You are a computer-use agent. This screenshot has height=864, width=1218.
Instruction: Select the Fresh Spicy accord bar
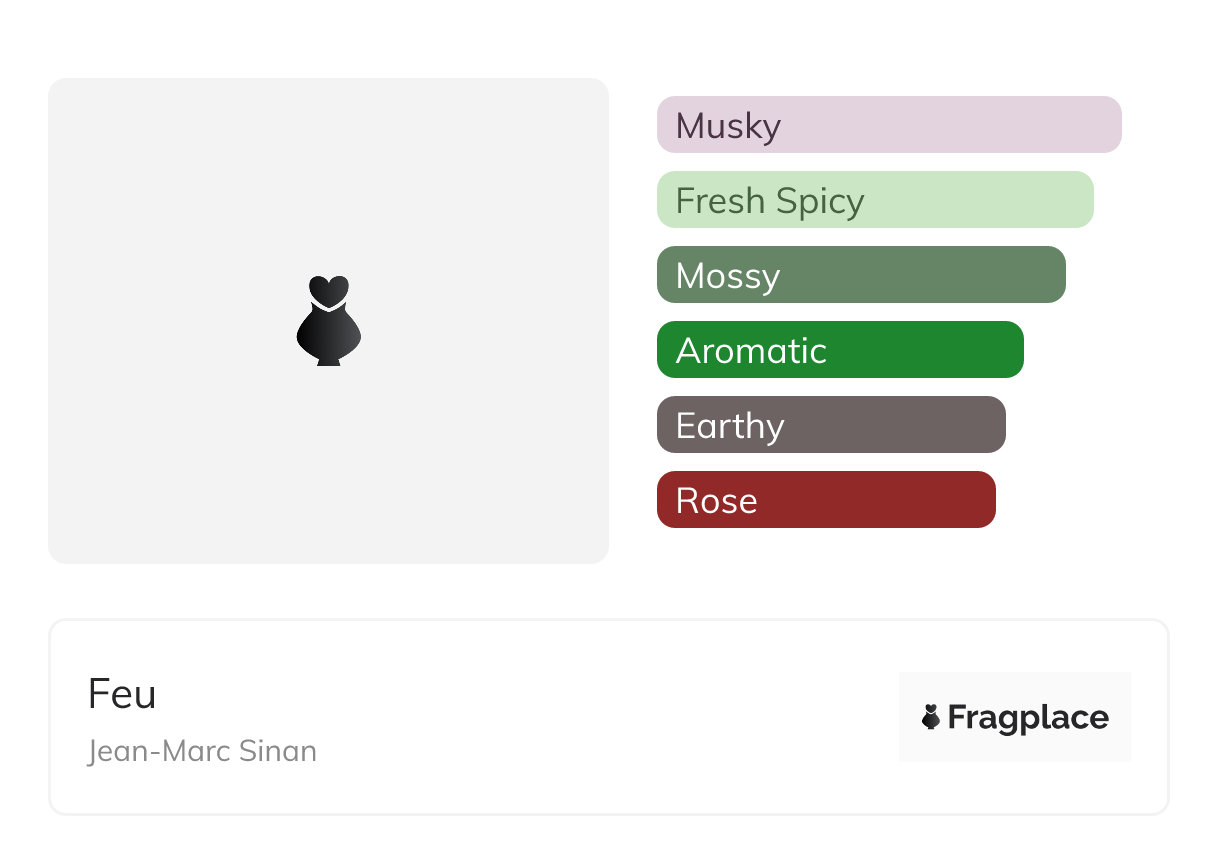coord(874,200)
